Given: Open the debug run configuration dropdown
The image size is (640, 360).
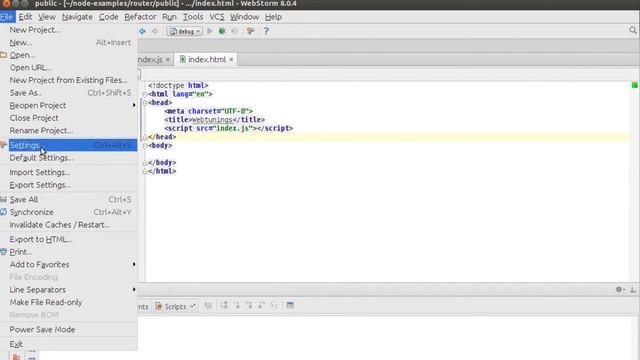Looking at the screenshot, I should [x=184, y=31].
